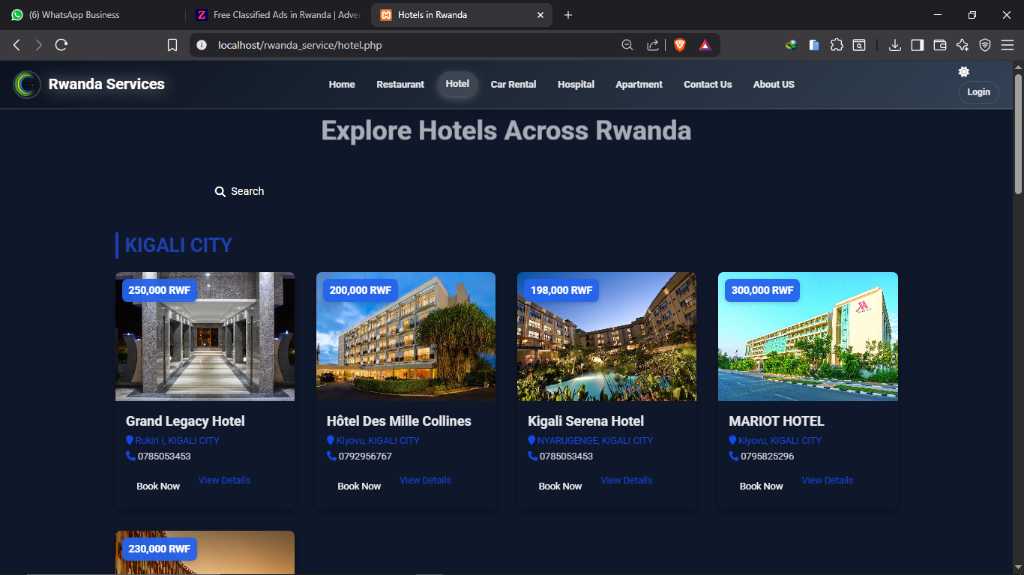Book Now for Hôtel Des Mille Collines
Screen dimensions: 1024x575
click(359, 486)
